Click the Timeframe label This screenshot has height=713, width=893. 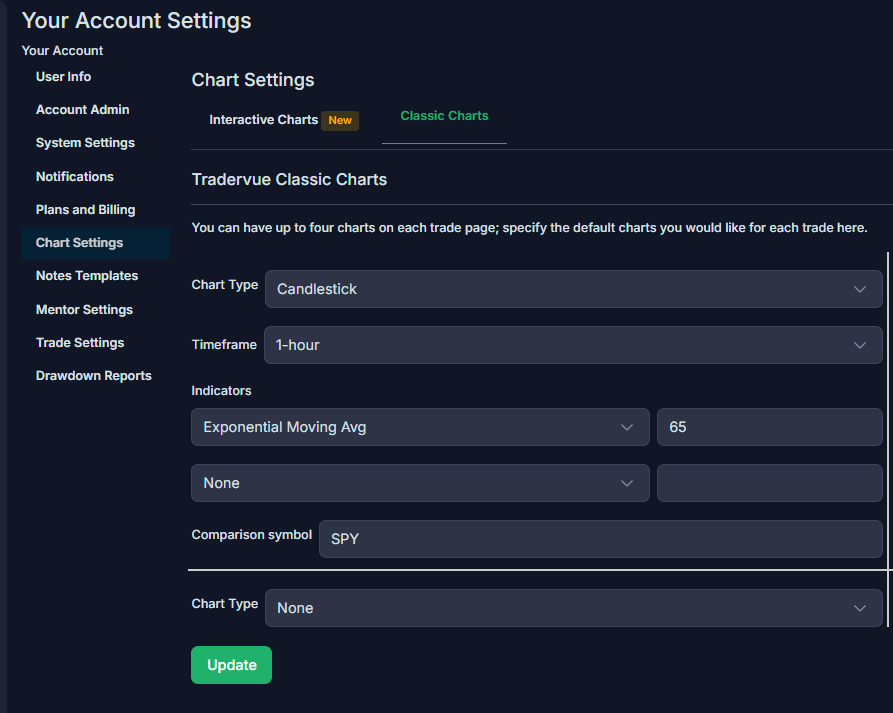coord(224,345)
